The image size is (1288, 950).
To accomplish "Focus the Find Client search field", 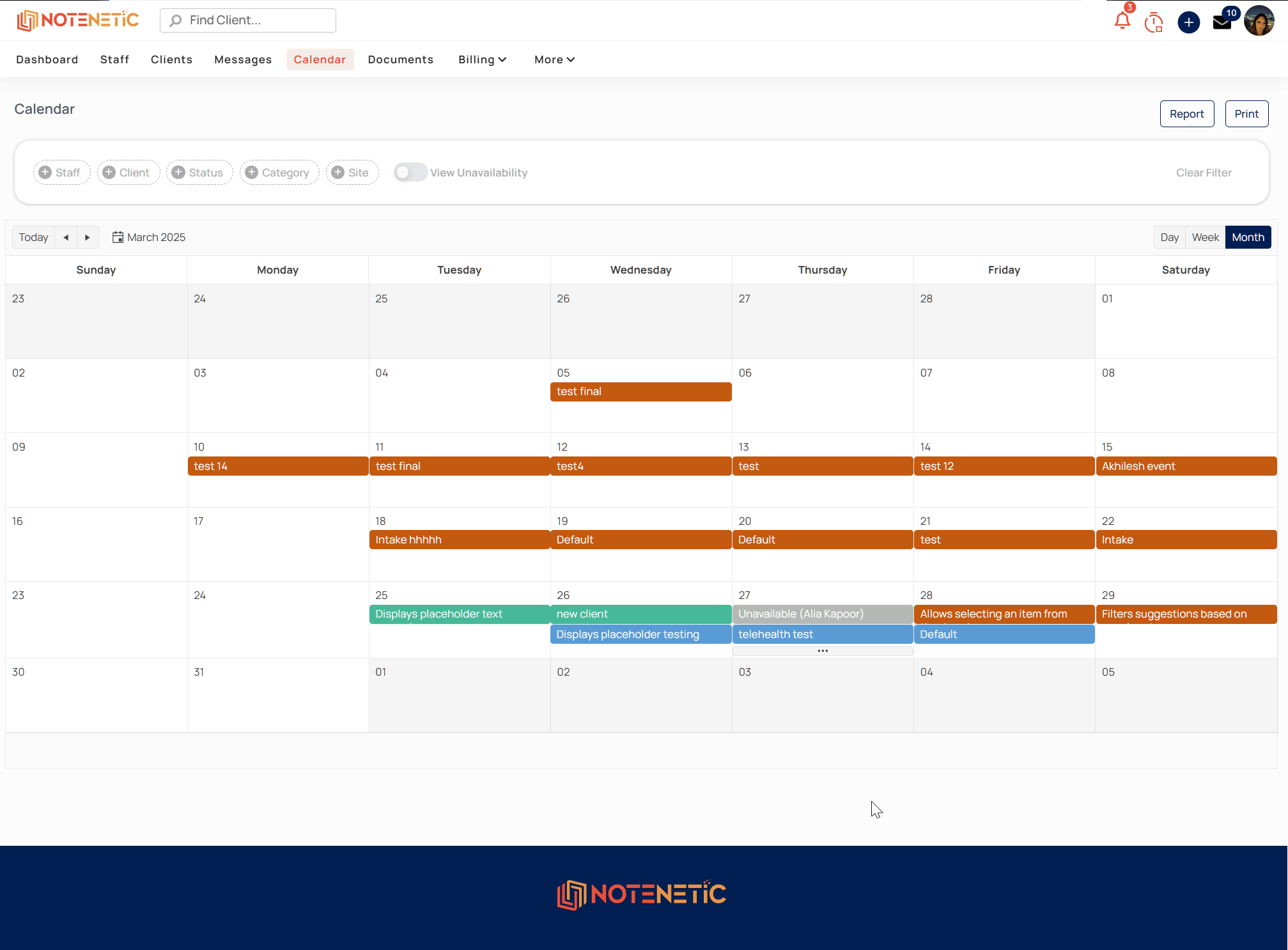I will [x=248, y=20].
